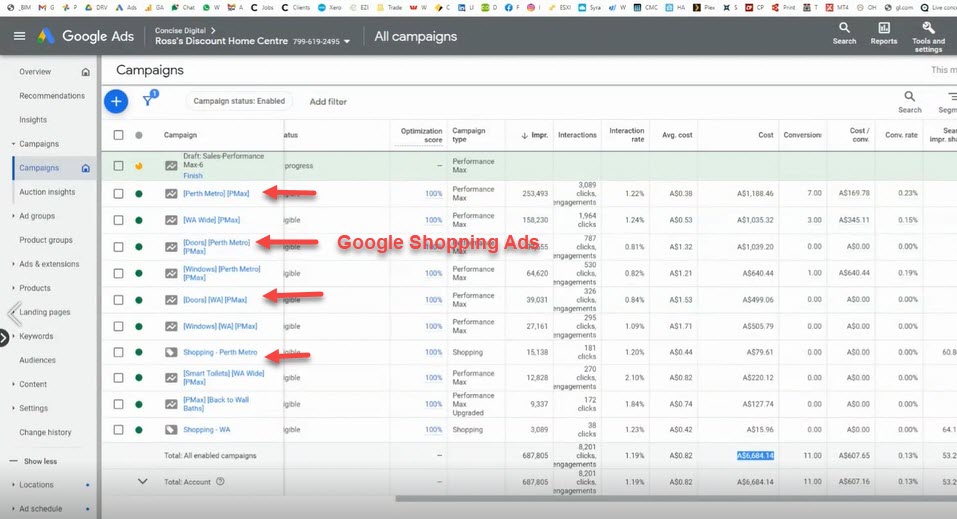Check the draft Sales-Performance Max-6 row
The height and width of the screenshot is (519, 957).
(x=118, y=165)
